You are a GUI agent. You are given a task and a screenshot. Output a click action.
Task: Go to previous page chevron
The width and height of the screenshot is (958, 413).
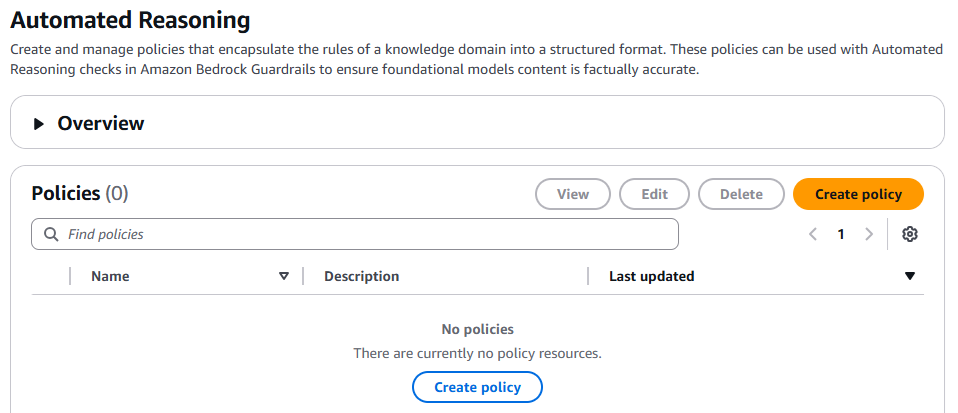coord(813,234)
